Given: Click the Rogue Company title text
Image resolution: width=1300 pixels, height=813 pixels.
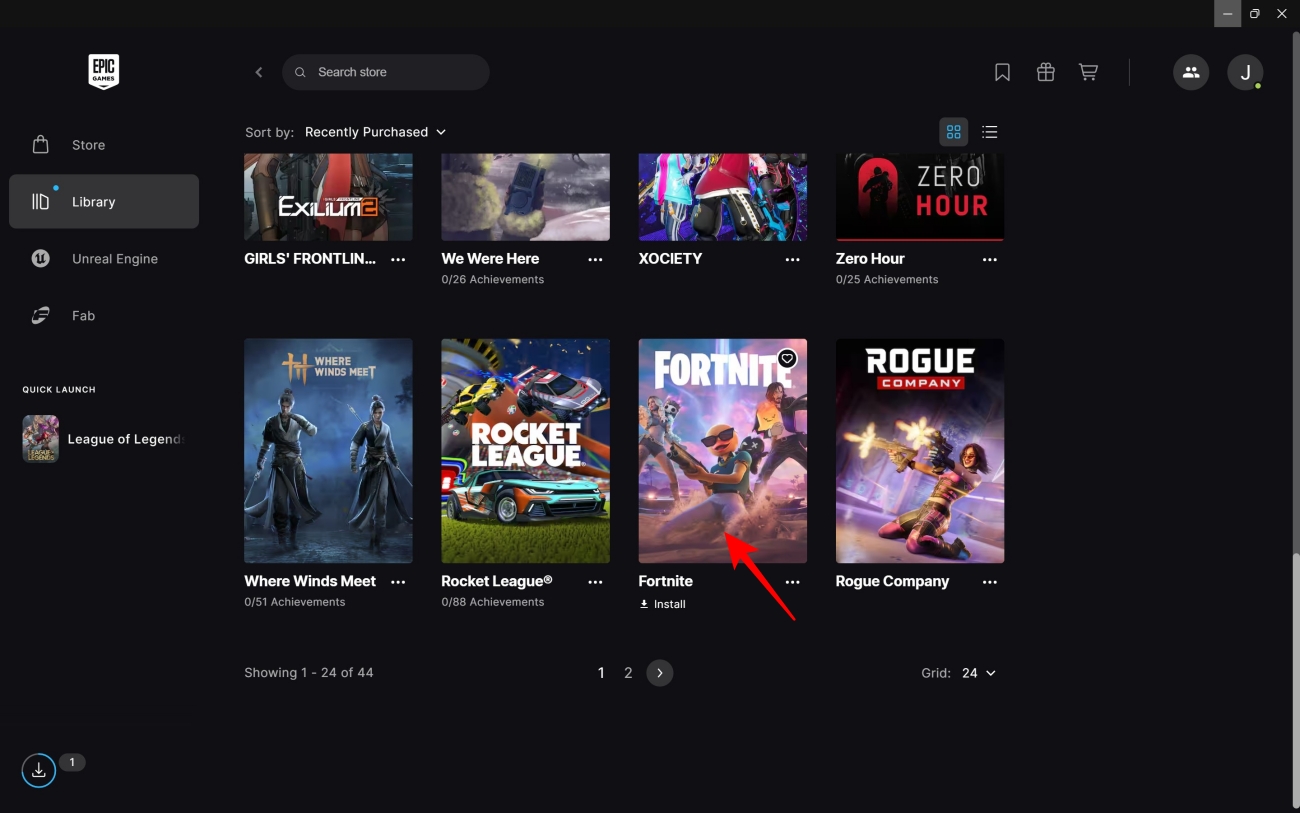Looking at the screenshot, I should pyautogui.click(x=892, y=581).
